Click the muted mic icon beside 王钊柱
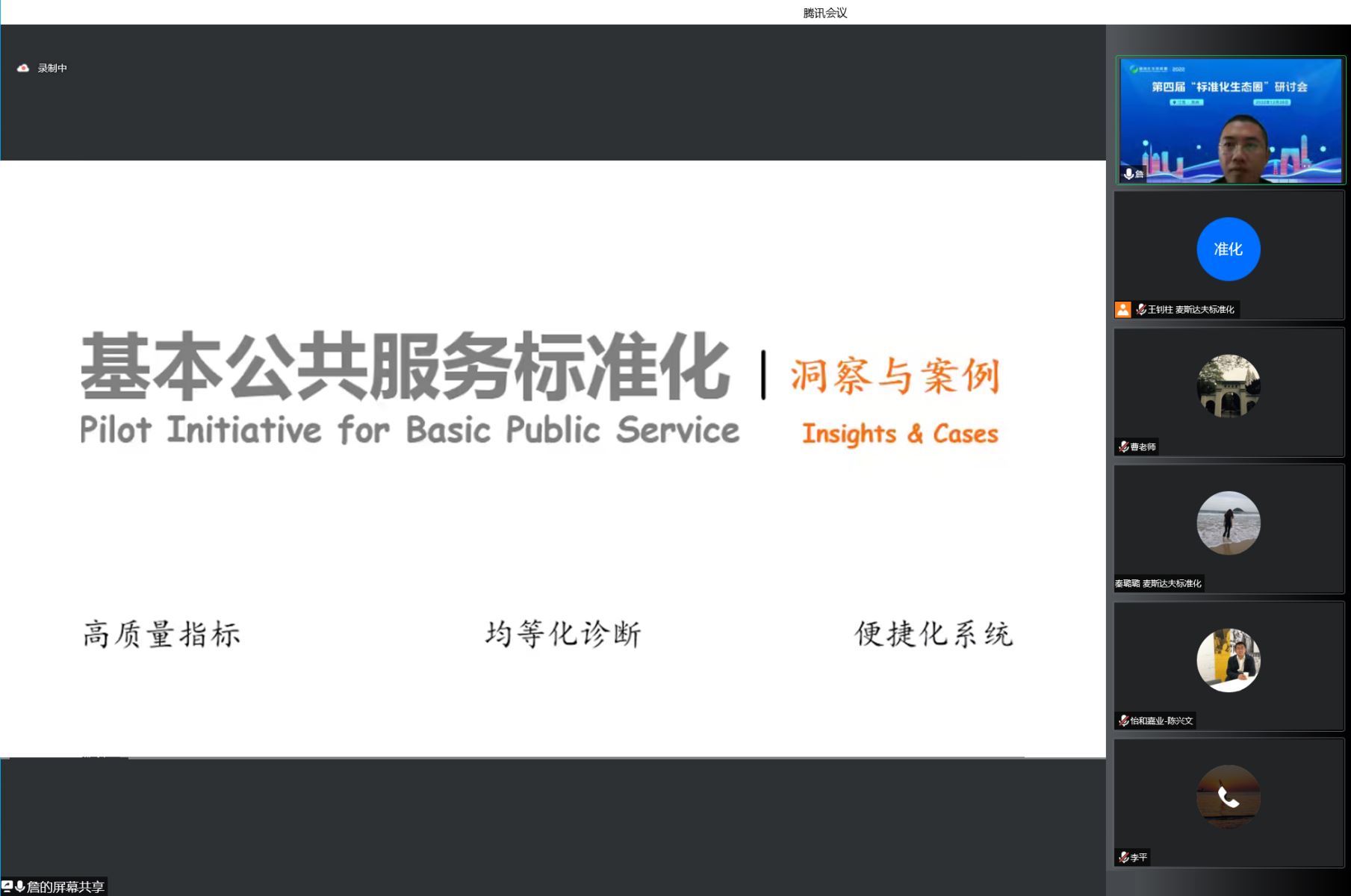 pyautogui.click(x=1140, y=309)
